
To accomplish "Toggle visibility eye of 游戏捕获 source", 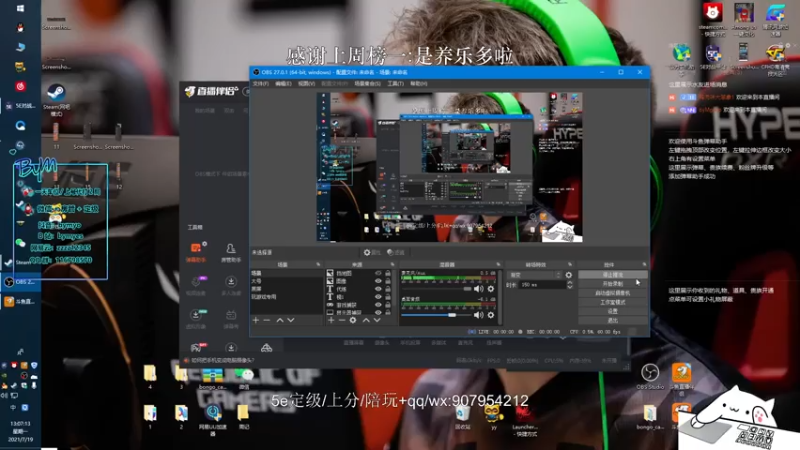I will 378,305.
